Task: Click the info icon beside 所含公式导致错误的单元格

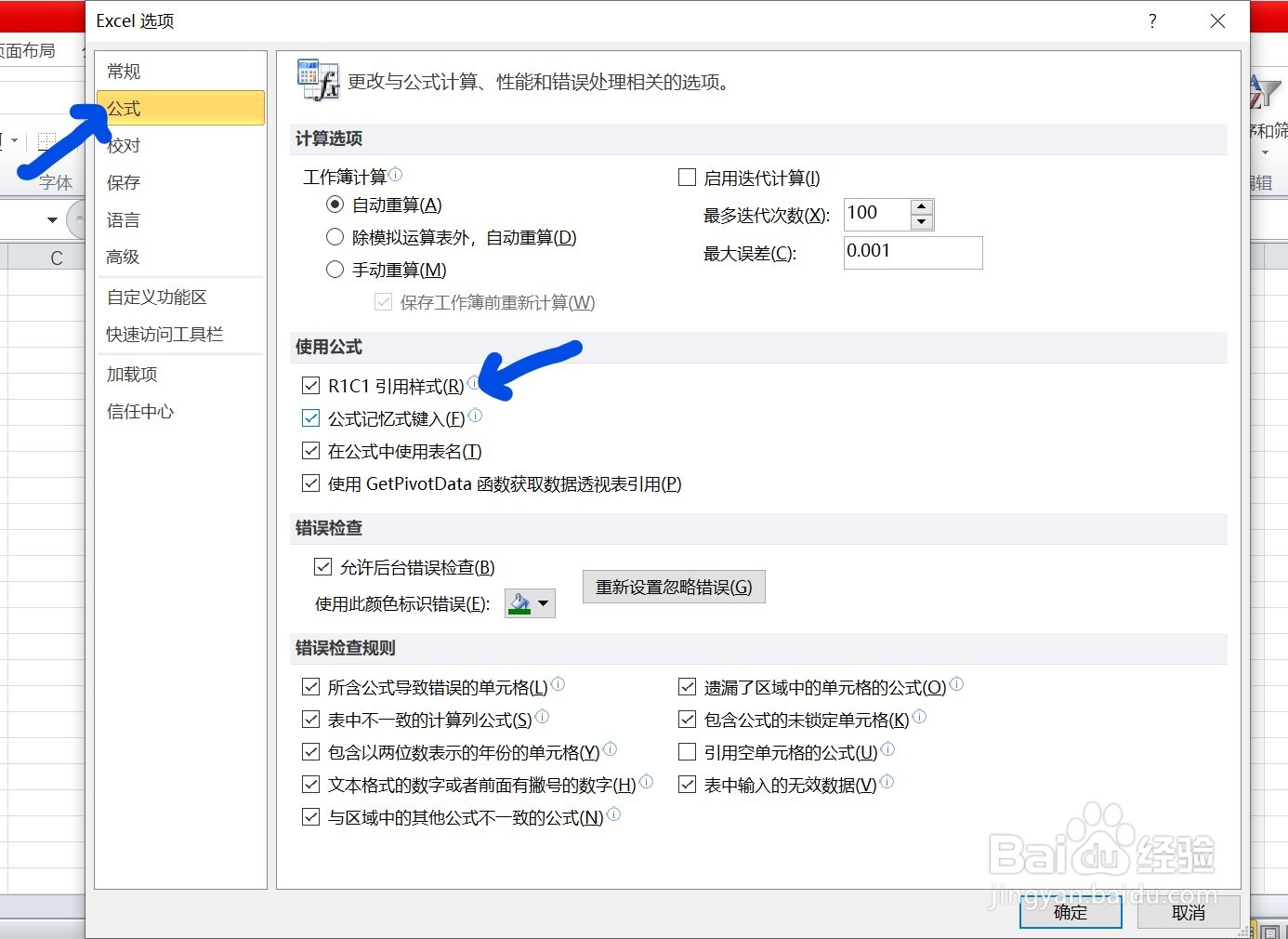Action: click(558, 682)
